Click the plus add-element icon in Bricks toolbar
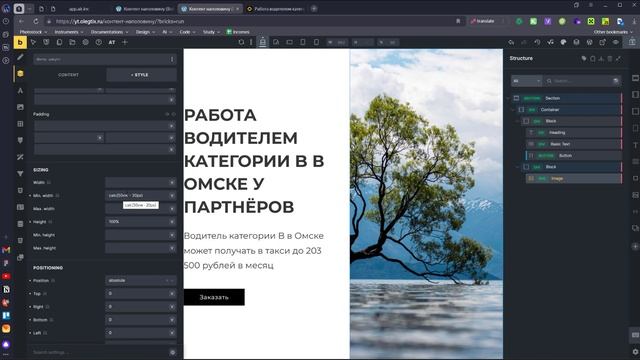Image resolution: width=640 pixels, height=360 pixels. pyautogui.click(x=125, y=42)
